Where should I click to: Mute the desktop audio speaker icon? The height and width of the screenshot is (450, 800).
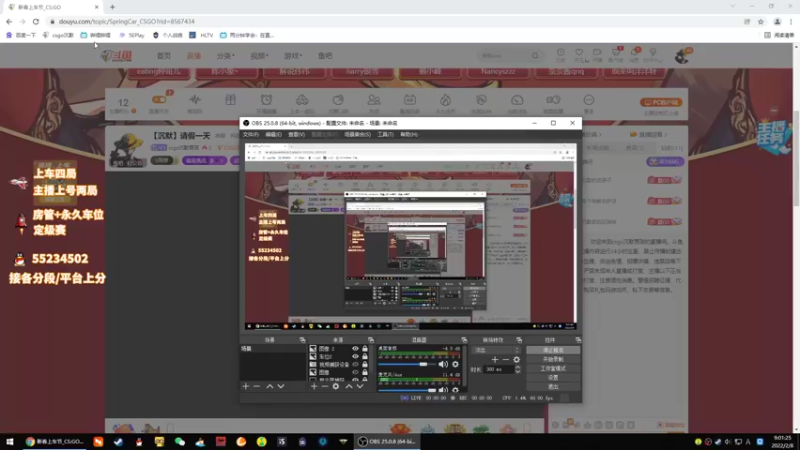[x=443, y=364]
